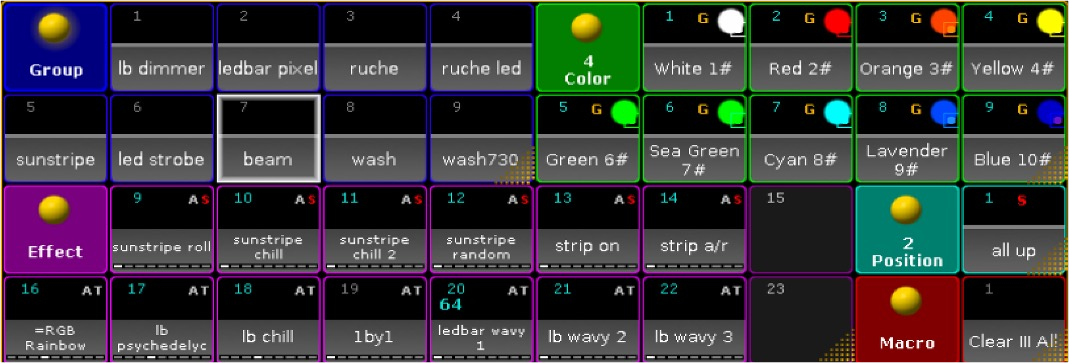Apply the White 1# color preset
This screenshot has width=1069, height=363.
click(694, 48)
